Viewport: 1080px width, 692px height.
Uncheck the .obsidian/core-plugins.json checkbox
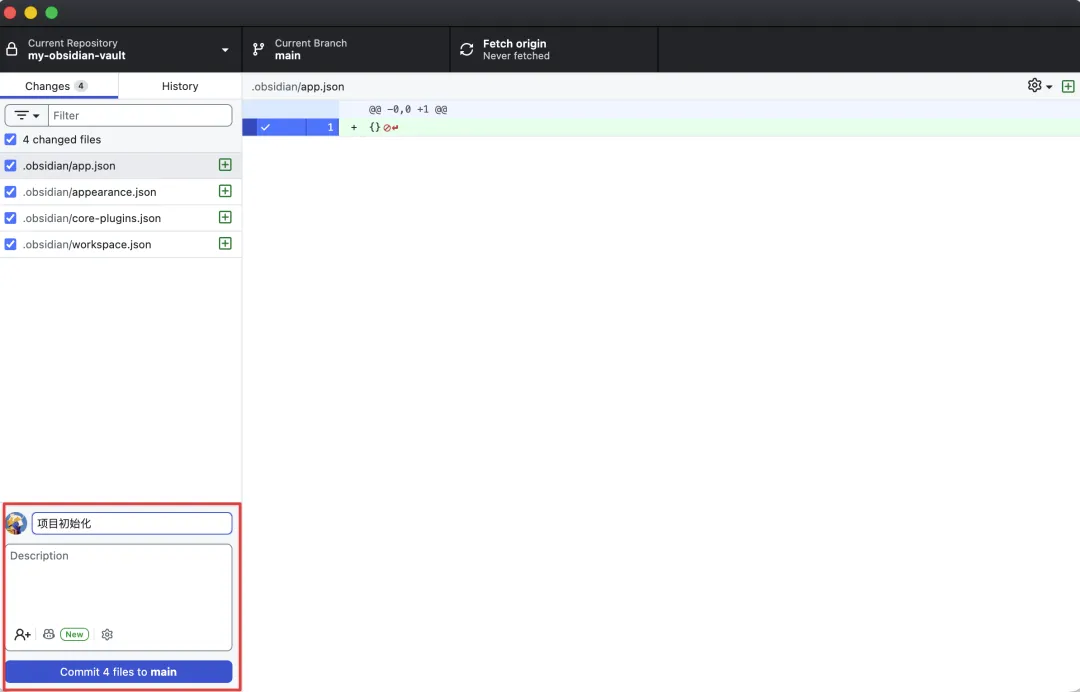pos(10,218)
